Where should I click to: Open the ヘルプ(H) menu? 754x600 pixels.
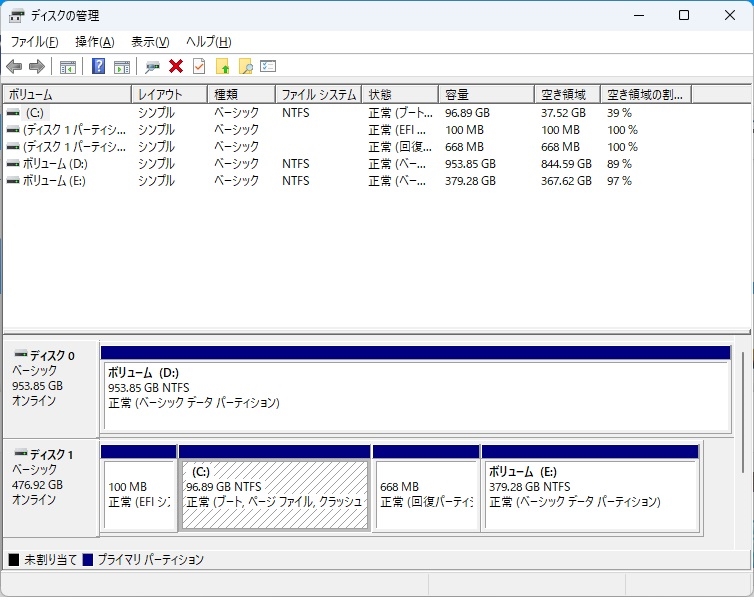coord(208,42)
